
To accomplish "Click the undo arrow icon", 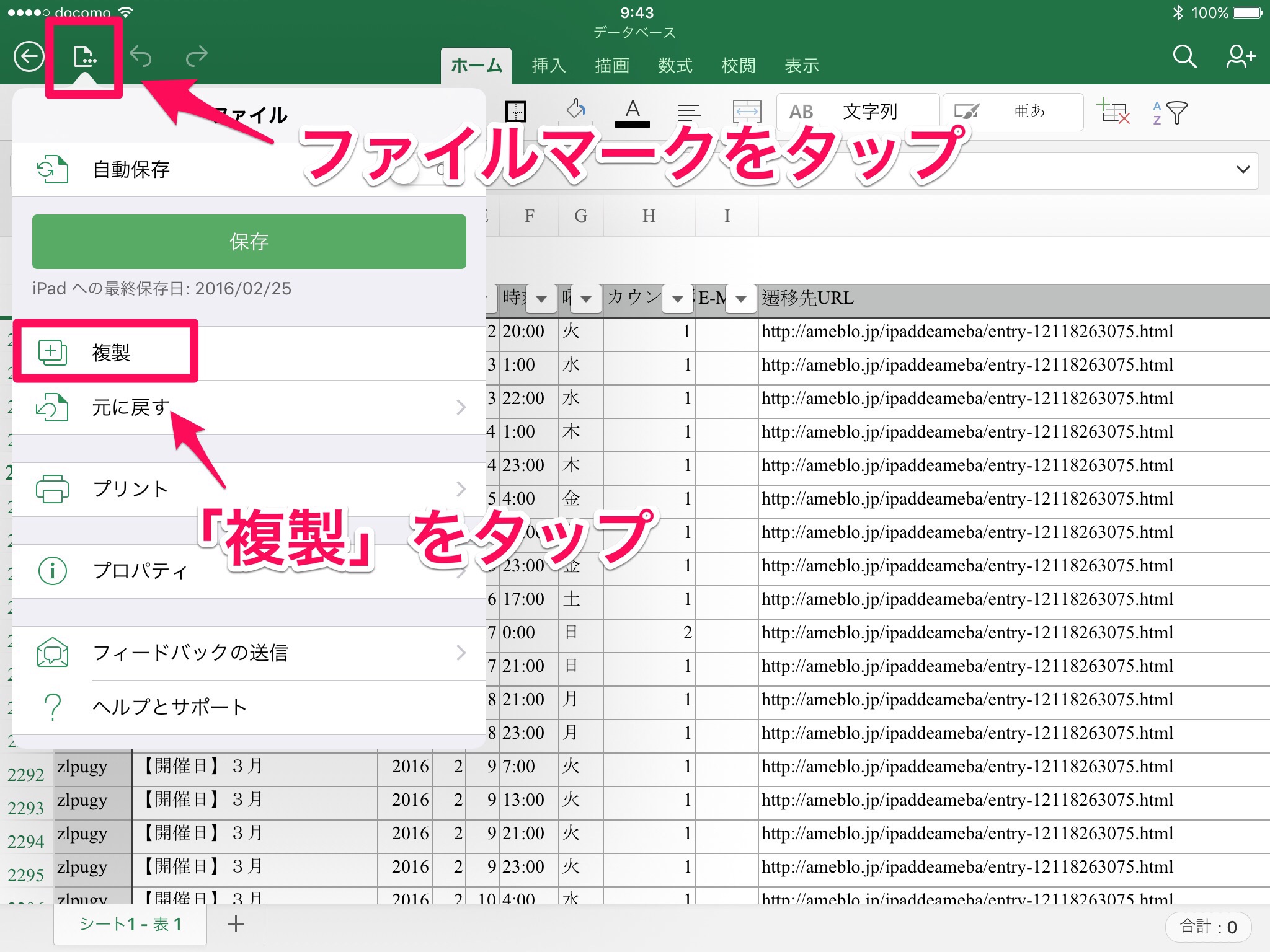I will coord(141,57).
